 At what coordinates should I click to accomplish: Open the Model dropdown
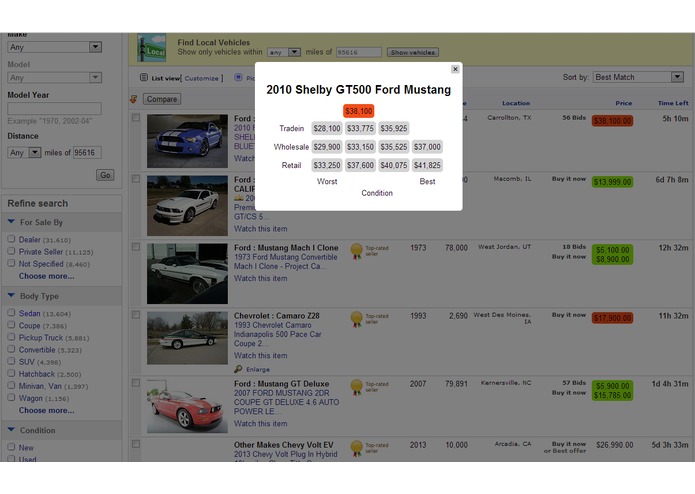click(x=55, y=78)
